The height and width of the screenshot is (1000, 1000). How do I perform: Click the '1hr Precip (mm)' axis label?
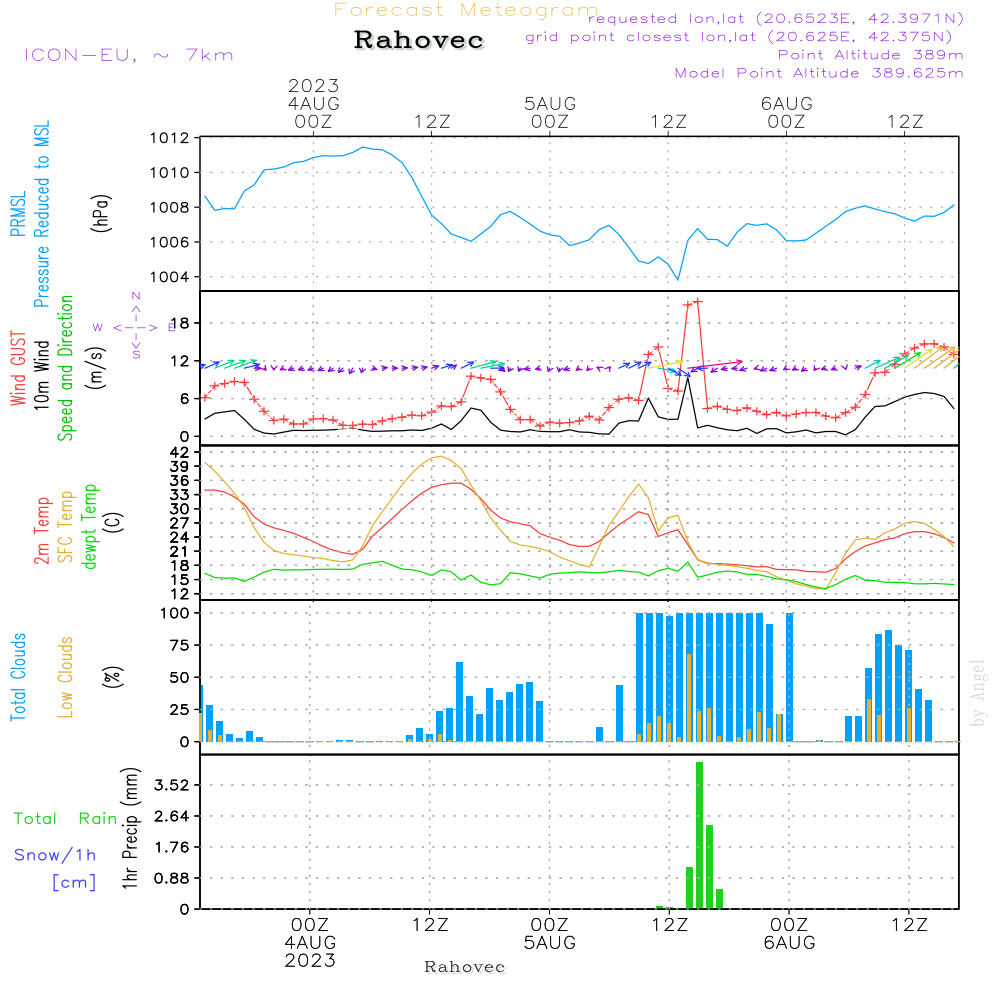[x=130, y=828]
